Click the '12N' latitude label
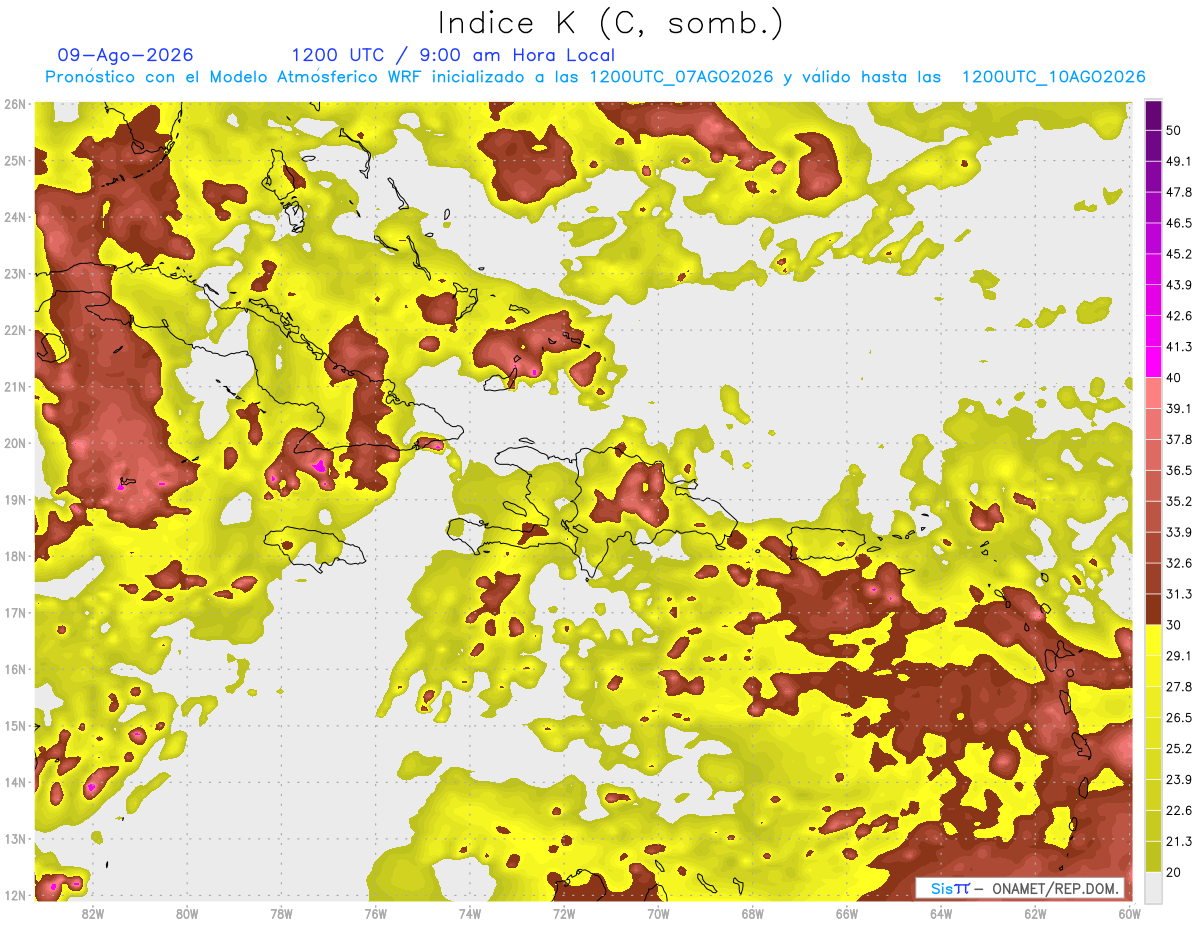This screenshot has width=1200, height=927. [x=15, y=895]
